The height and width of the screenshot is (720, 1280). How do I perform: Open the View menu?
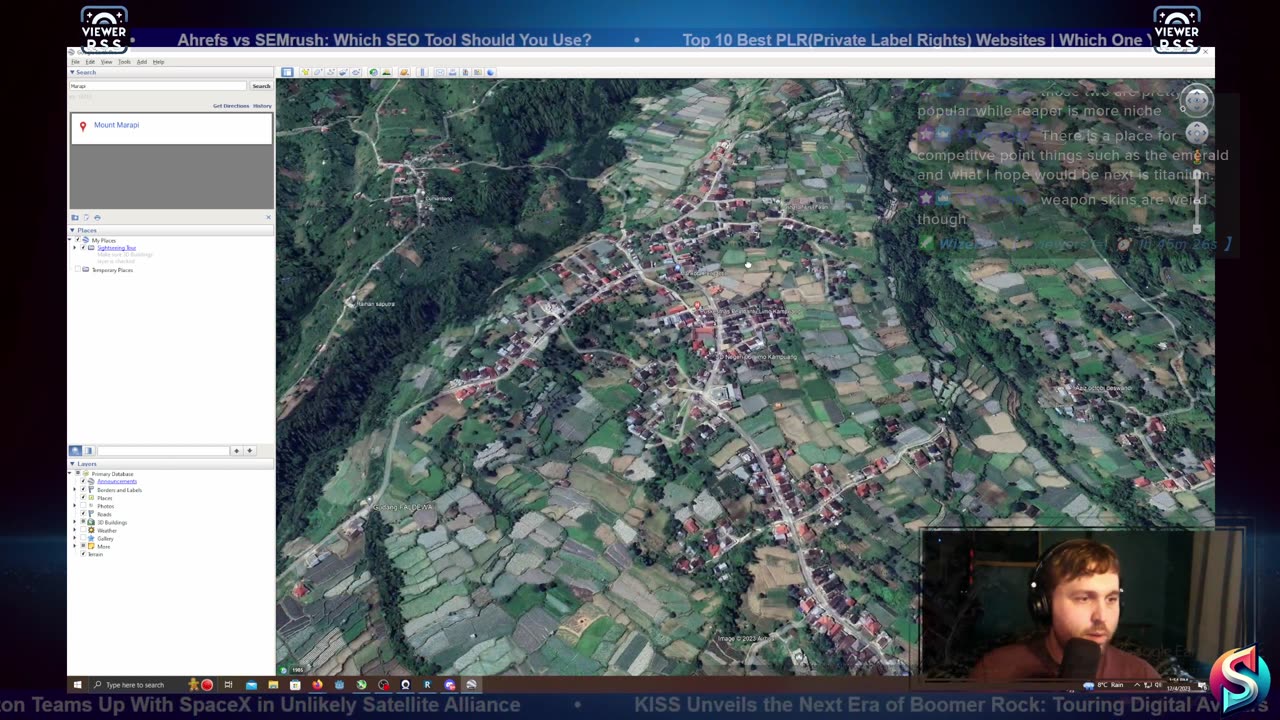pos(106,62)
